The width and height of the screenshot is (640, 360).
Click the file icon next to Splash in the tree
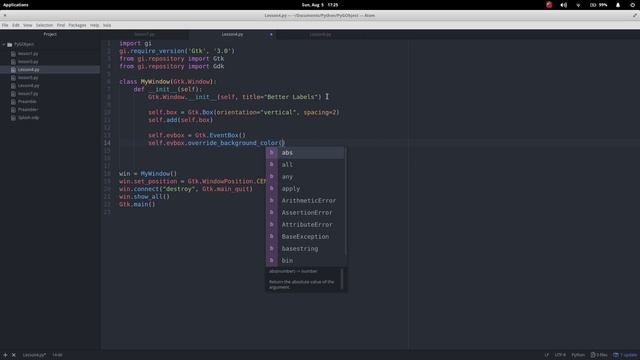(x=13, y=118)
